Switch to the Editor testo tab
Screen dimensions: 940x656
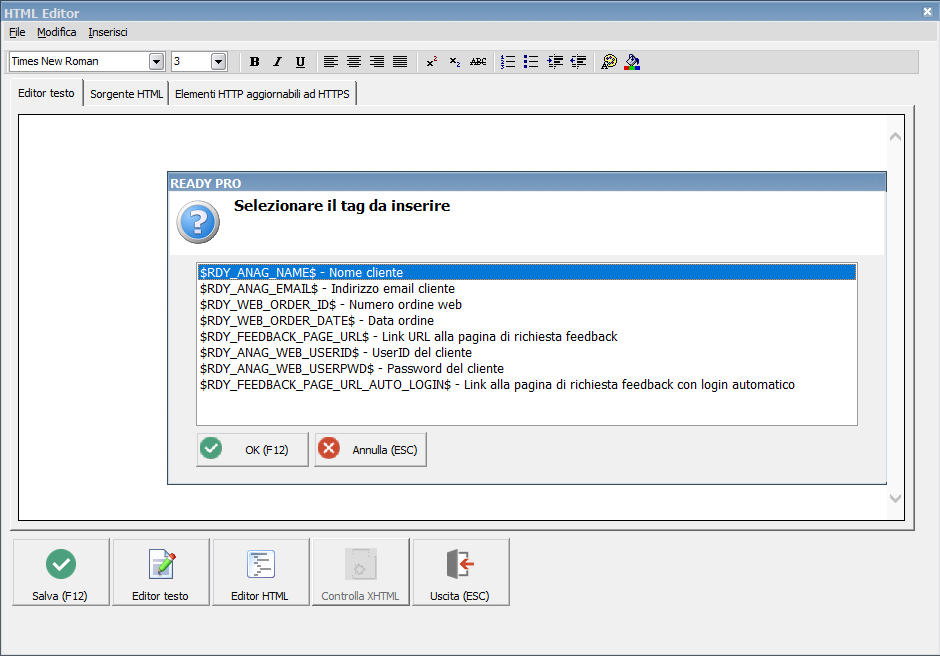[x=46, y=93]
